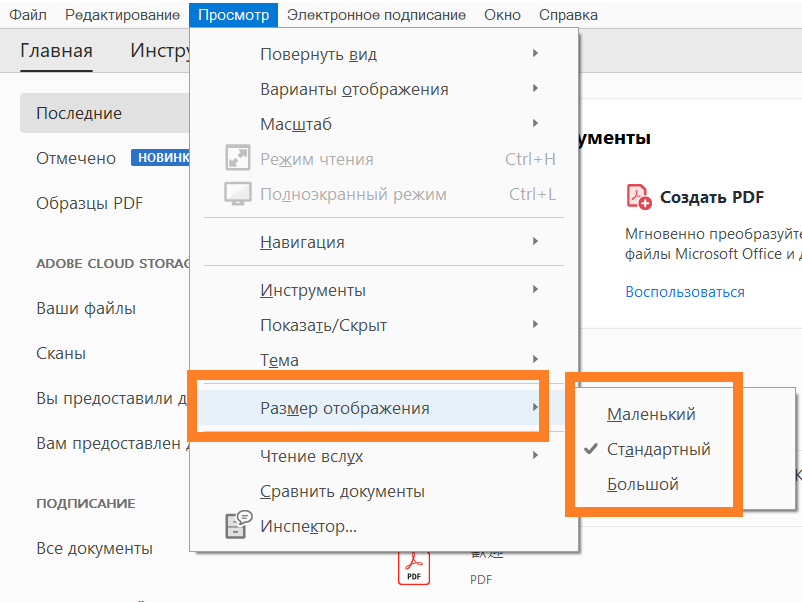This screenshot has height=602, width=802.
Task: Switch to the Главная tab
Action: point(56,53)
